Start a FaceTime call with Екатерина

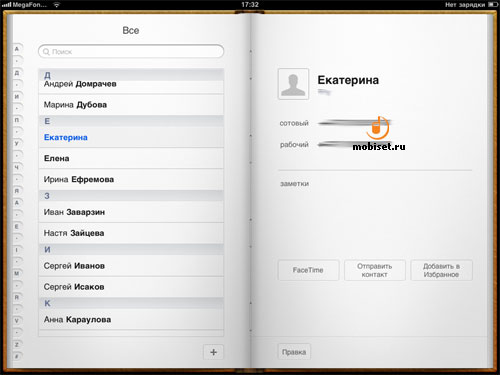click(x=308, y=270)
